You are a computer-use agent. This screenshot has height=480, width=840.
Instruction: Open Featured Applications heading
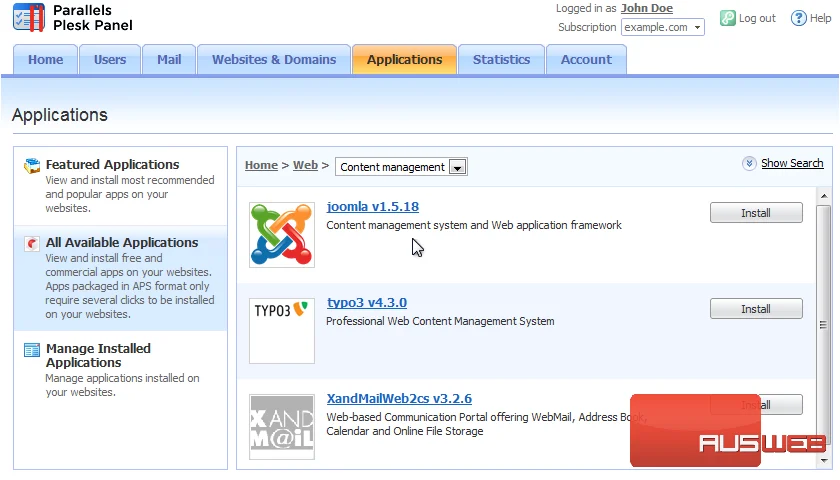coord(112,164)
